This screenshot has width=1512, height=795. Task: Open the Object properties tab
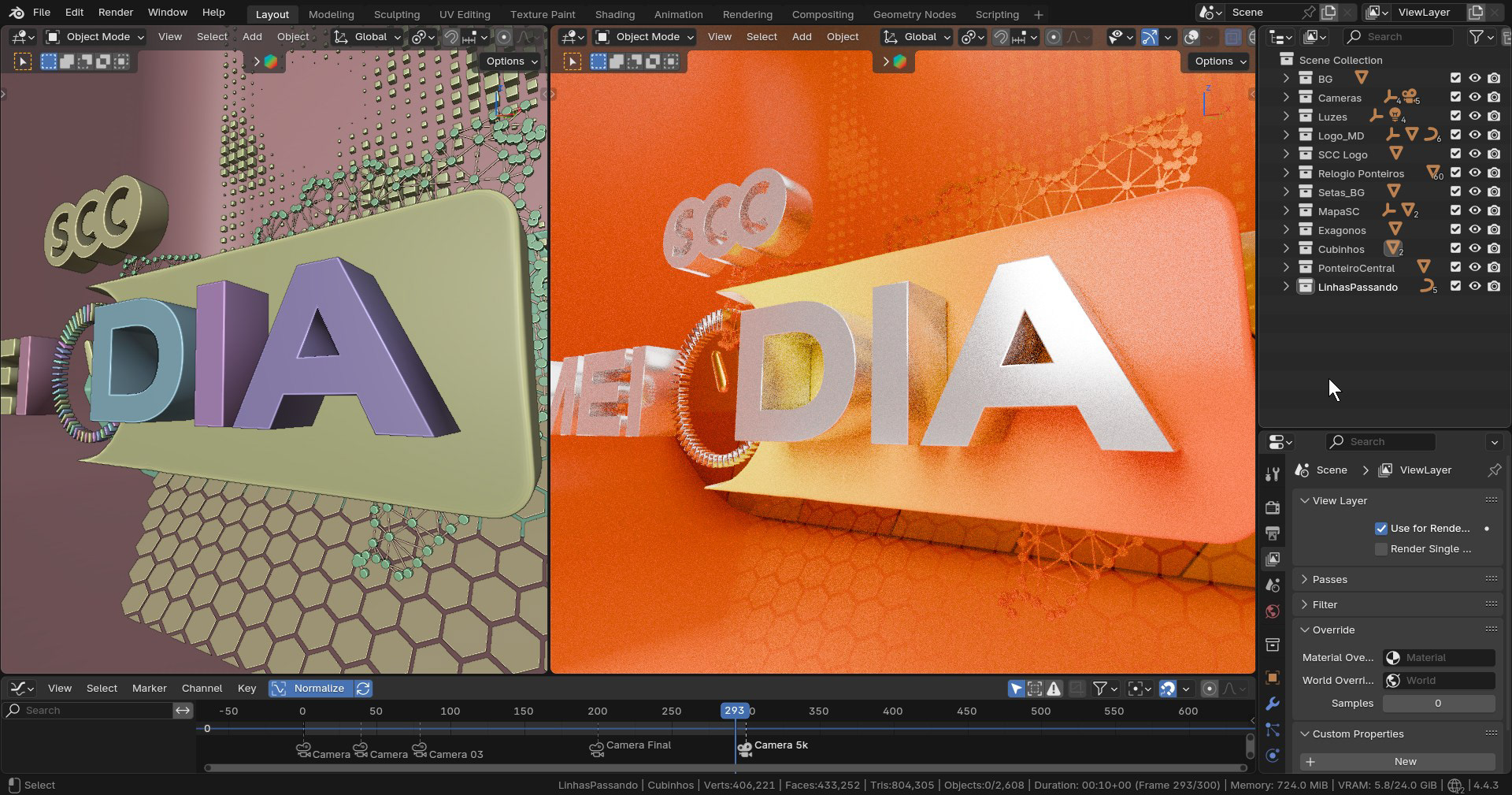pos(1272,678)
